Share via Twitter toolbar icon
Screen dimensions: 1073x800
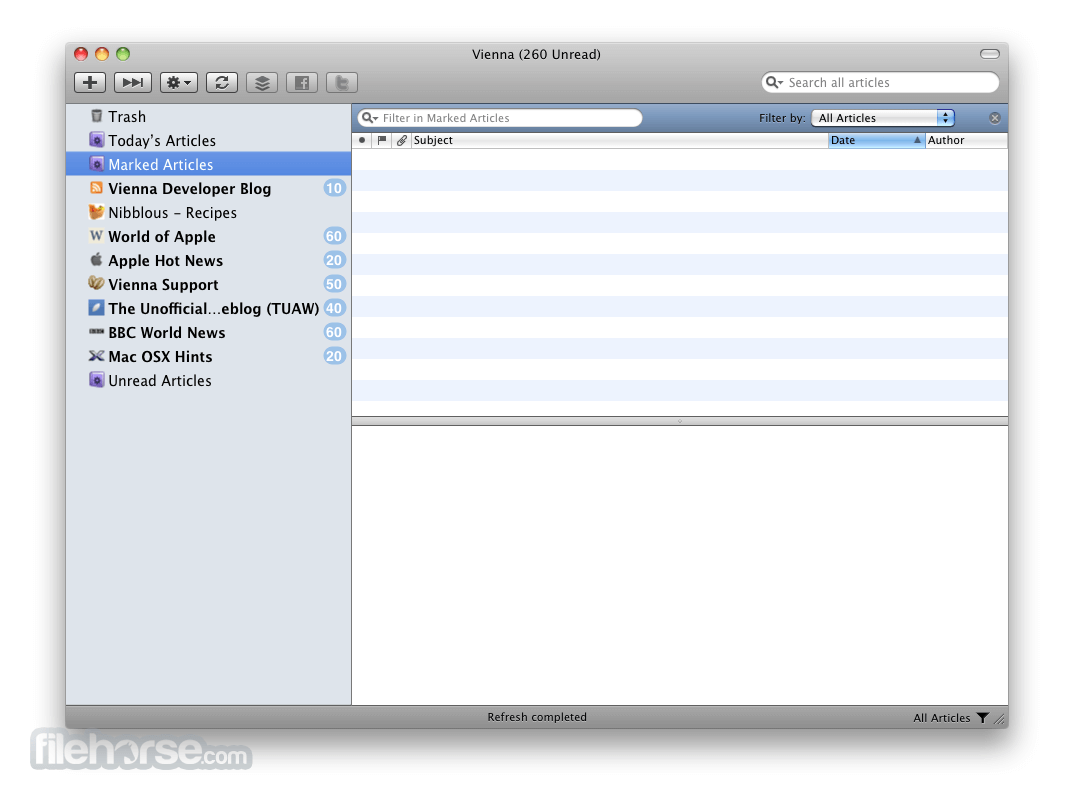[342, 83]
